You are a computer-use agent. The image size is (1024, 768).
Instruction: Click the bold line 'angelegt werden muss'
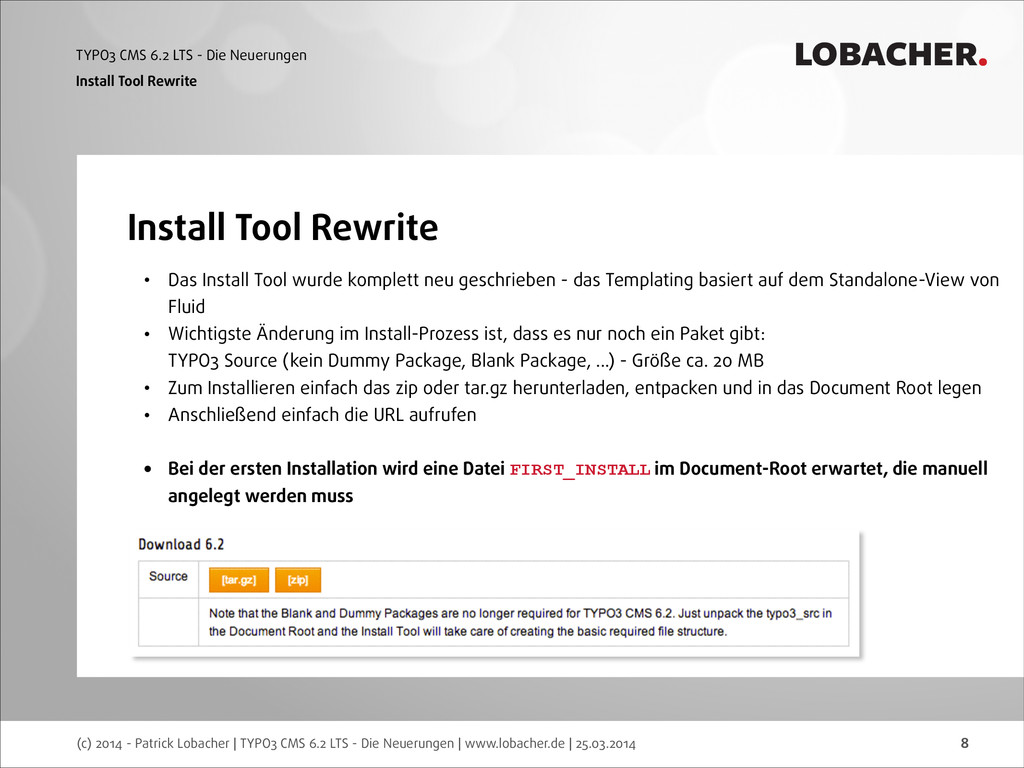(261, 496)
